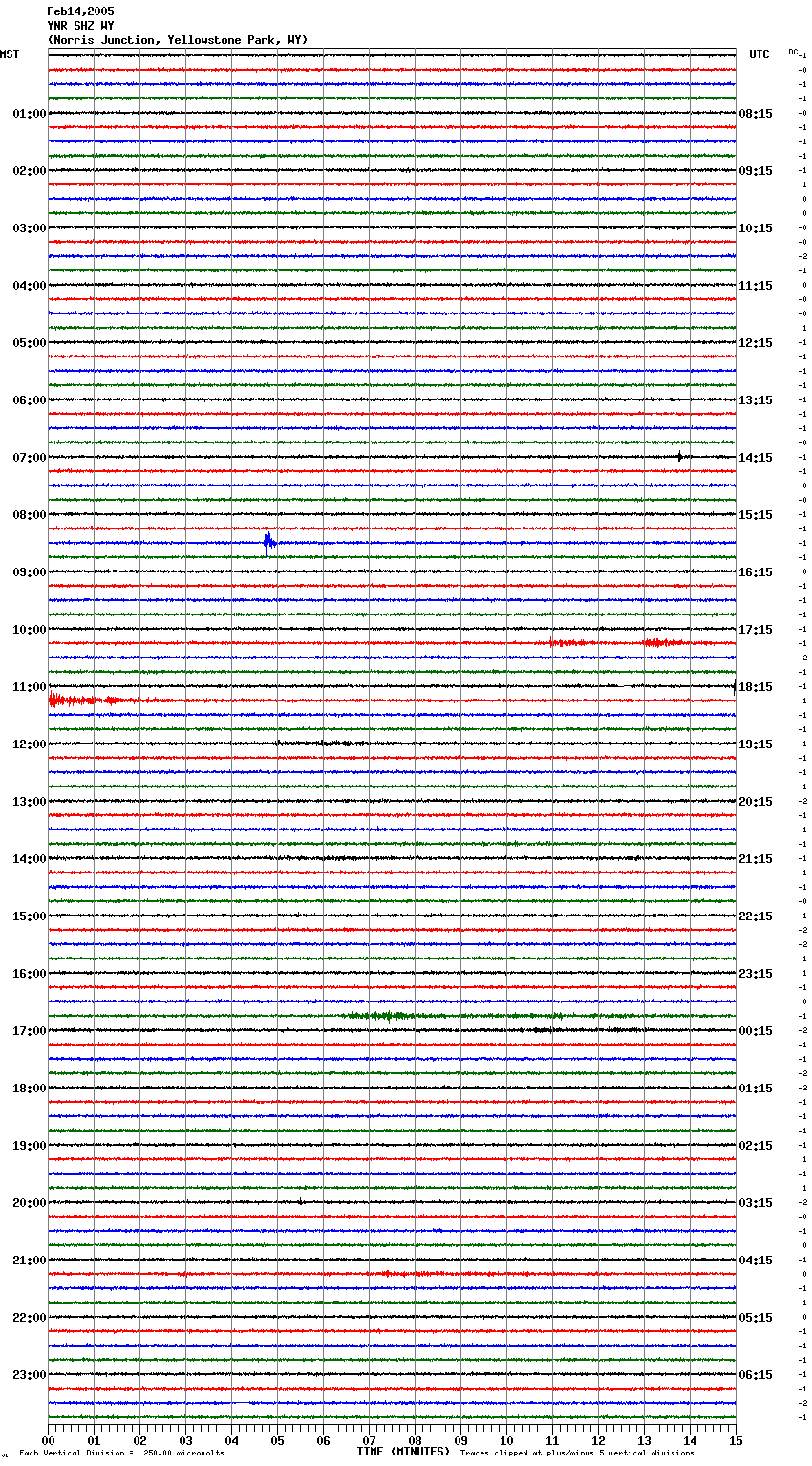The image size is (812, 1466).
Task: Click bottom axis minute tick label "03"
Action: (x=185, y=1440)
